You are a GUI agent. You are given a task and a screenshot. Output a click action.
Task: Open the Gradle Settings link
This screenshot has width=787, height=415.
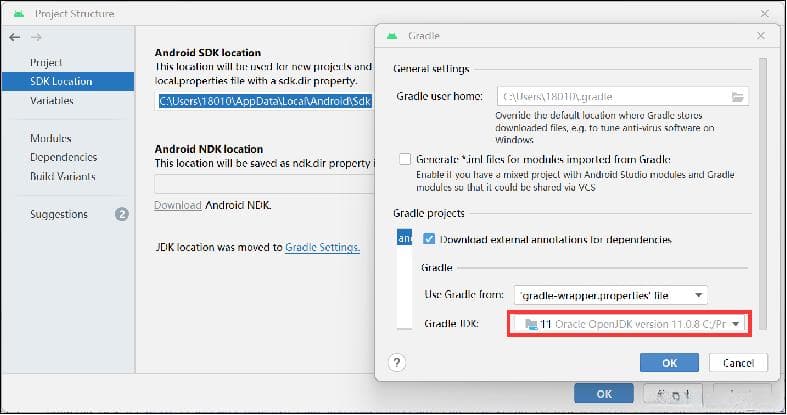tap(322, 247)
